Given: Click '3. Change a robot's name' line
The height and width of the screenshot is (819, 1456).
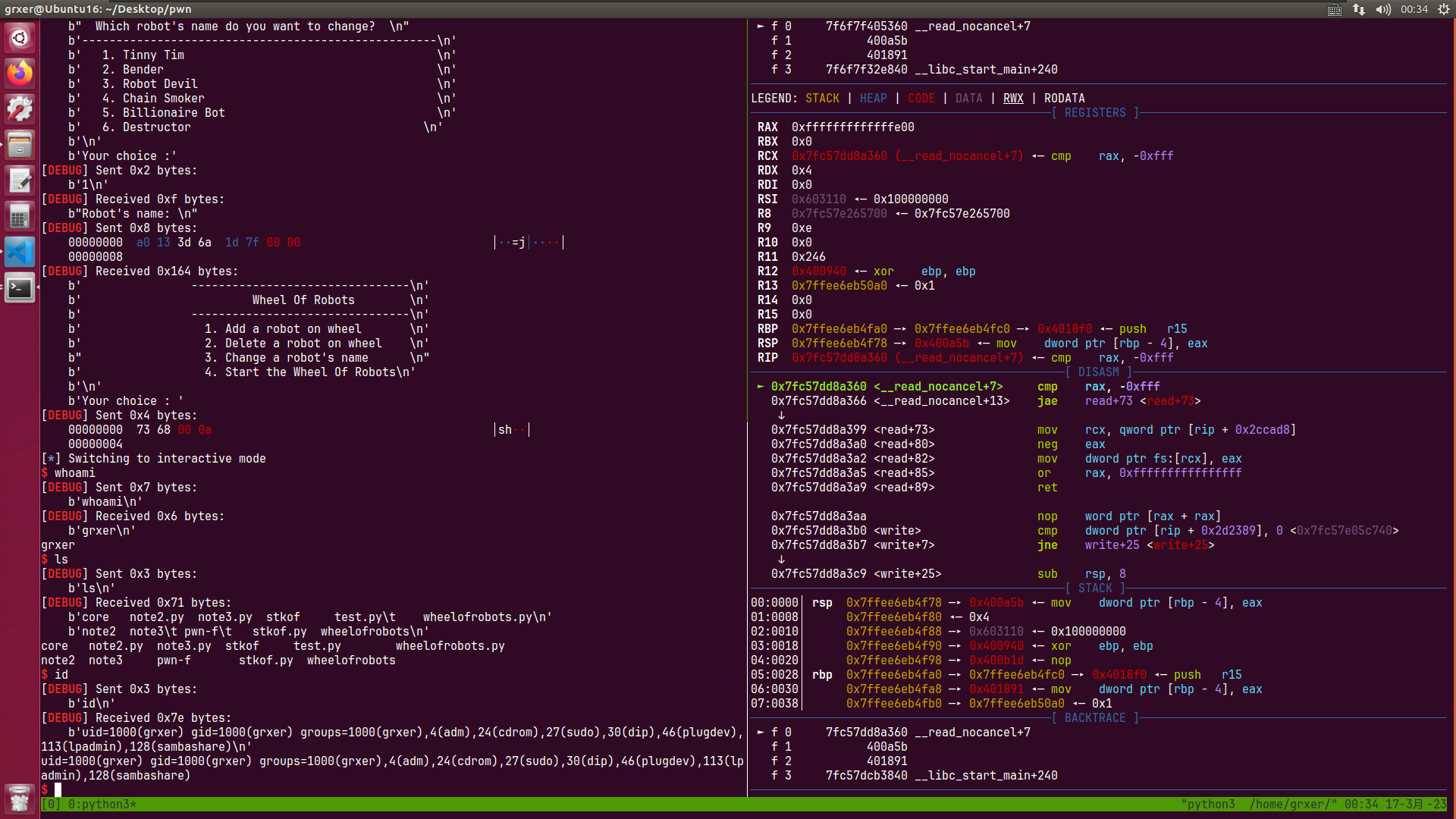Looking at the screenshot, I should 286,357.
